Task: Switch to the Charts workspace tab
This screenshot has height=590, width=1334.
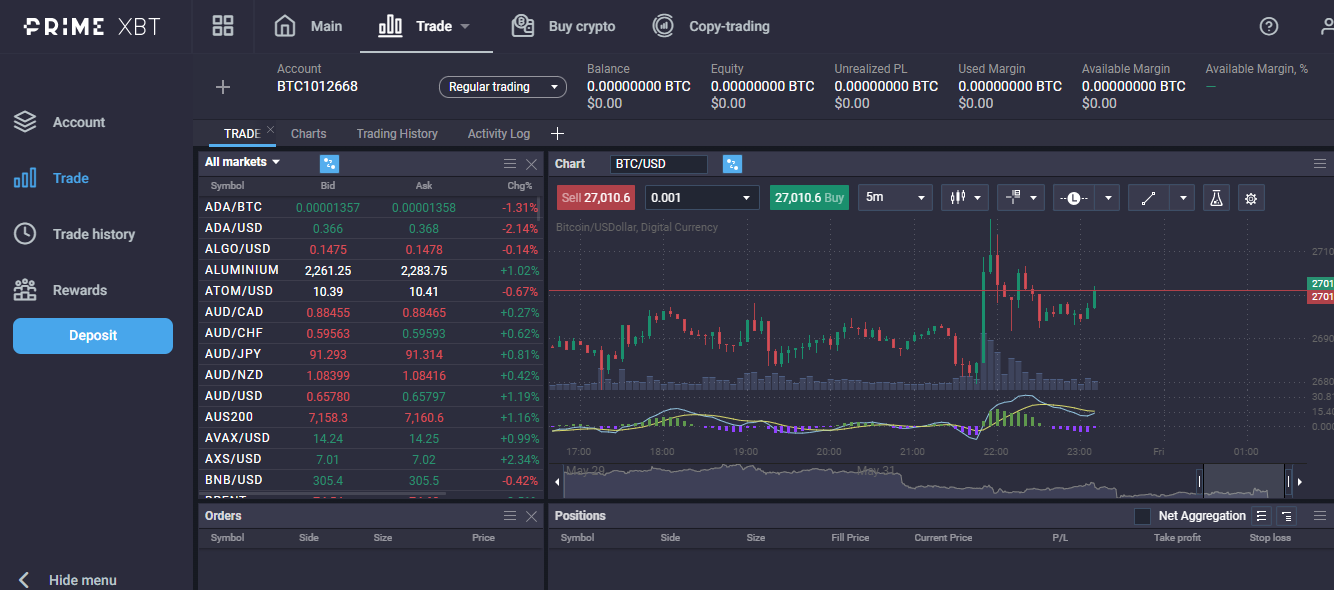Action: point(309,133)
